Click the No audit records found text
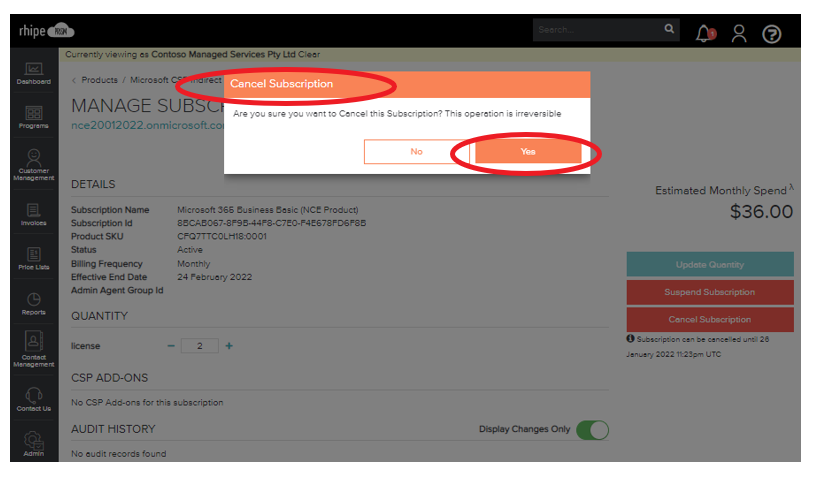The height and width of the screenshot is (482, 825). coord(118,454)
